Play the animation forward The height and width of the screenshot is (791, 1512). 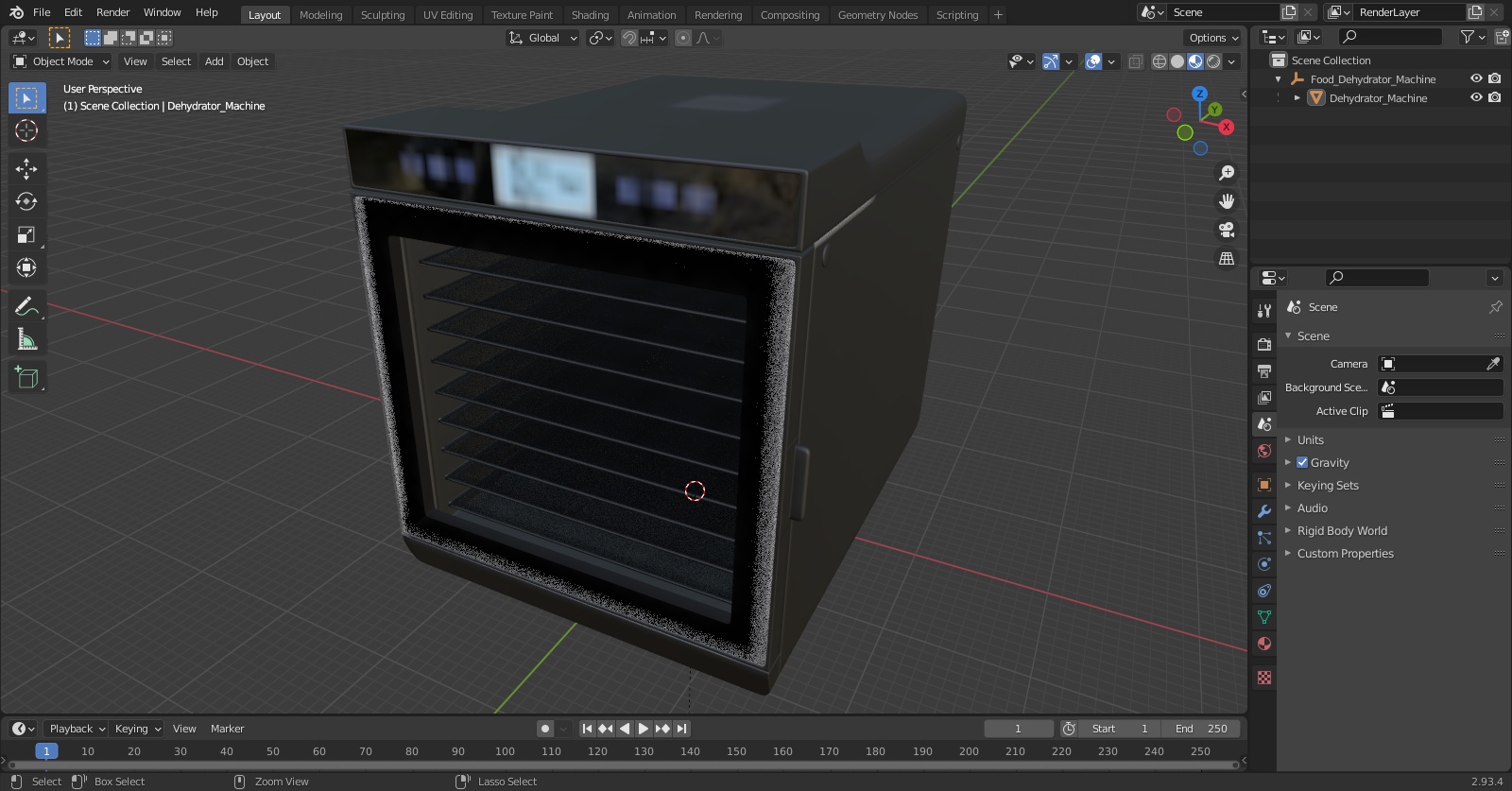point(644,729)
